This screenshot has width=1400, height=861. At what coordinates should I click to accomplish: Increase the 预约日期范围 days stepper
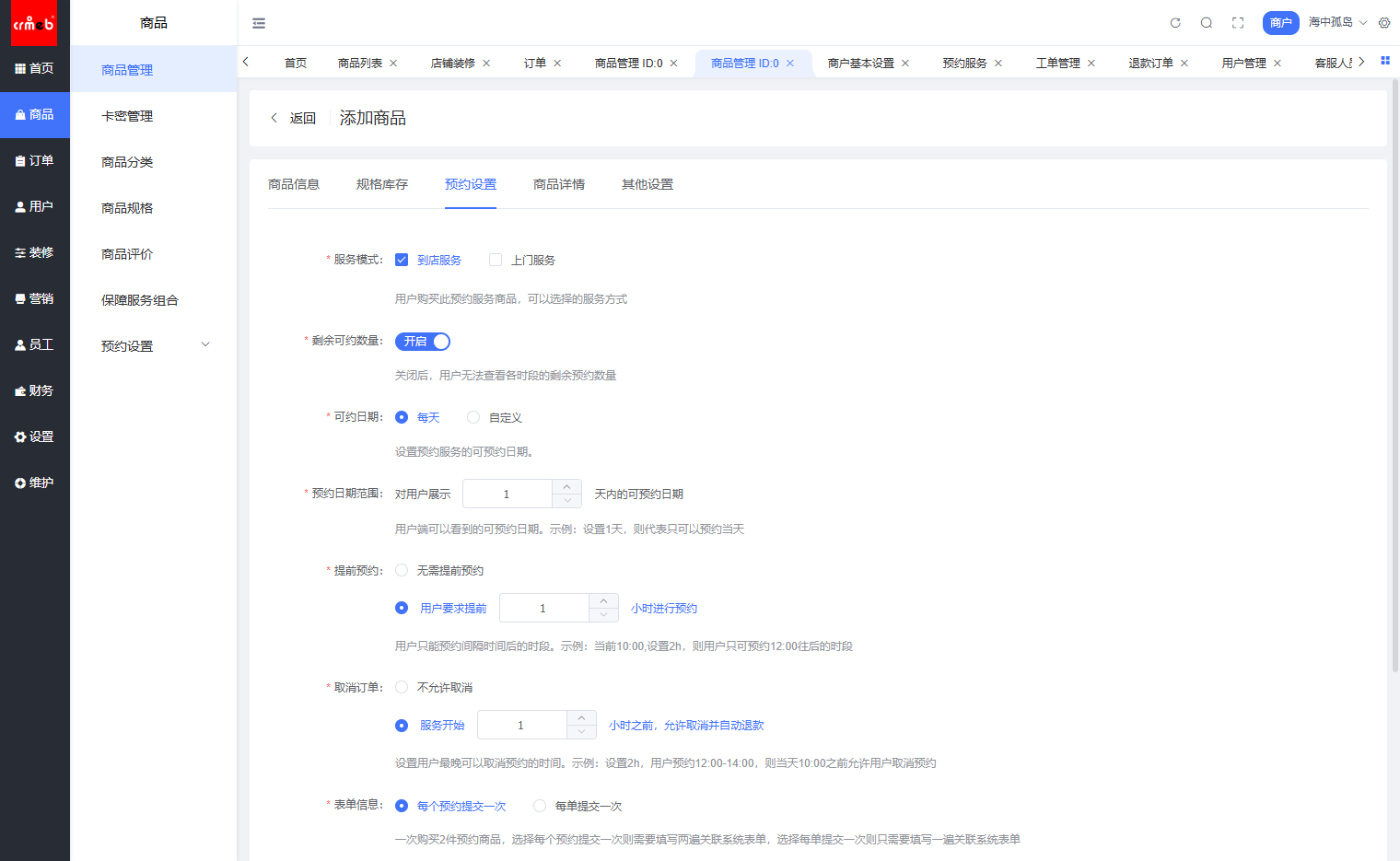tap(566, 486)
